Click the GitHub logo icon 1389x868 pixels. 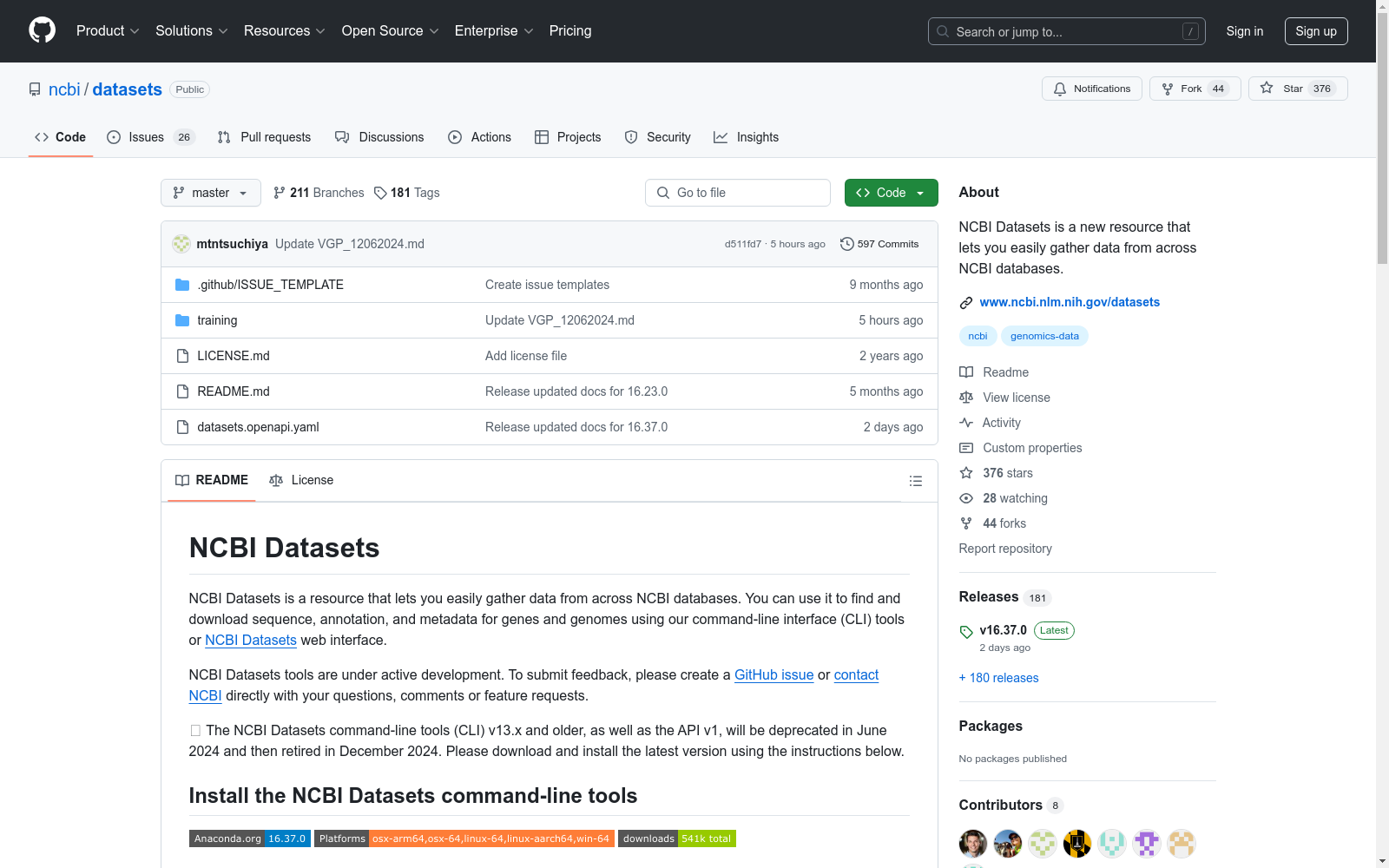42,30
